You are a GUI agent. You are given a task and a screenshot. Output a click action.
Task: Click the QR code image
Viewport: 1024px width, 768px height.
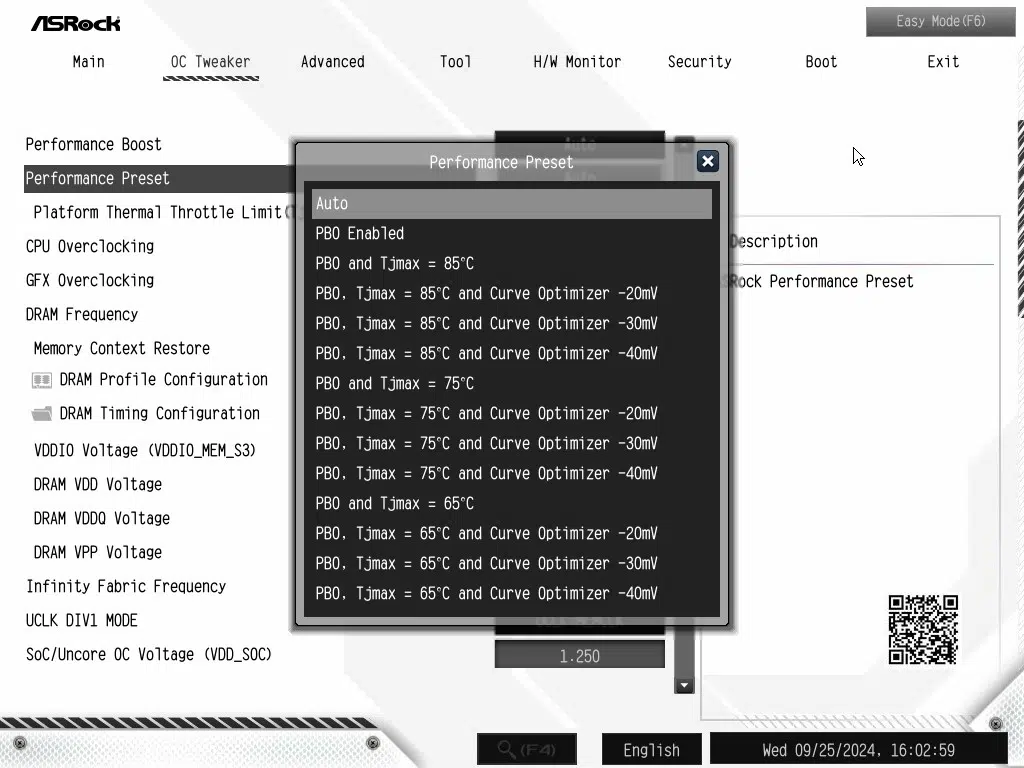(x=923, y=630)
